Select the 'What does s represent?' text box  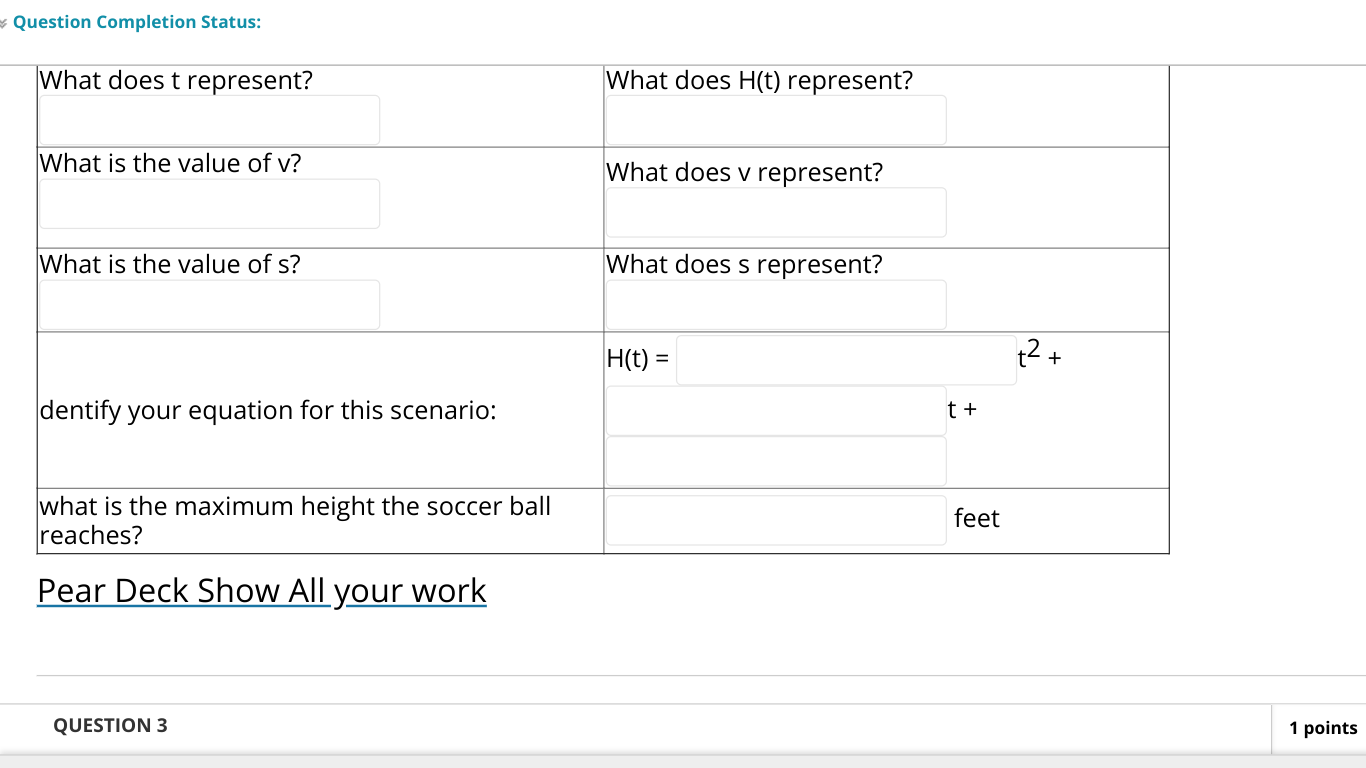(776, 305)
